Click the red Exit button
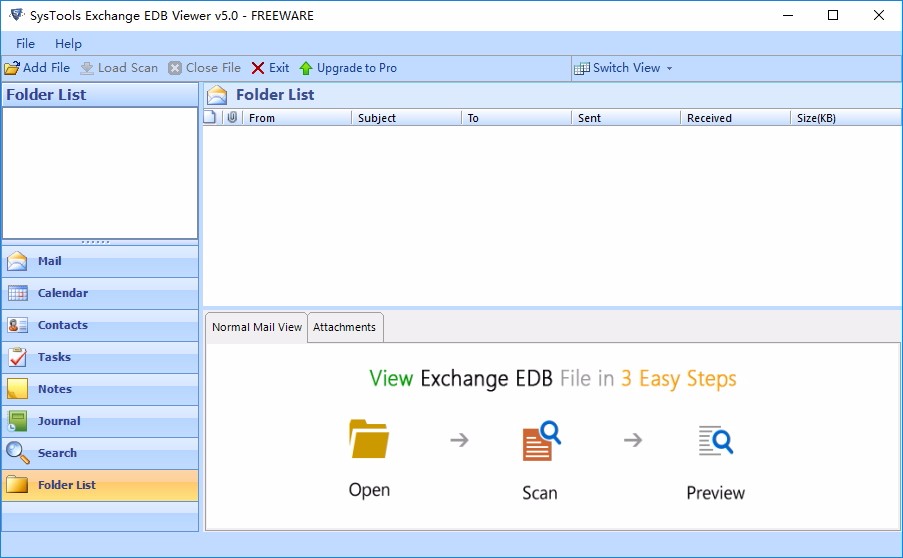The width and height of the screenshot is (903, 558). click(x=270, y=68)
